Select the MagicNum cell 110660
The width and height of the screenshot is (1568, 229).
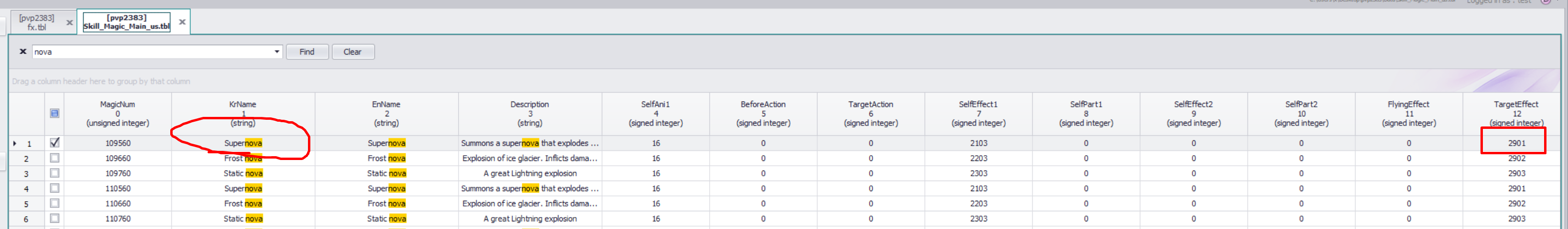pyautogui.click(x=118, y=204)
